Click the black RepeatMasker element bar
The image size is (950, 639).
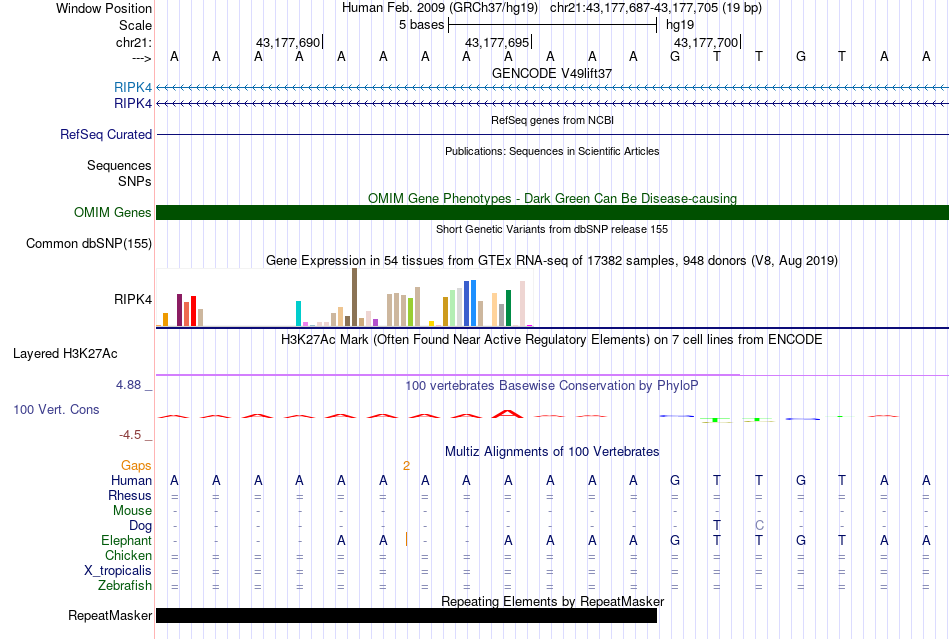[x=407, y=615]
